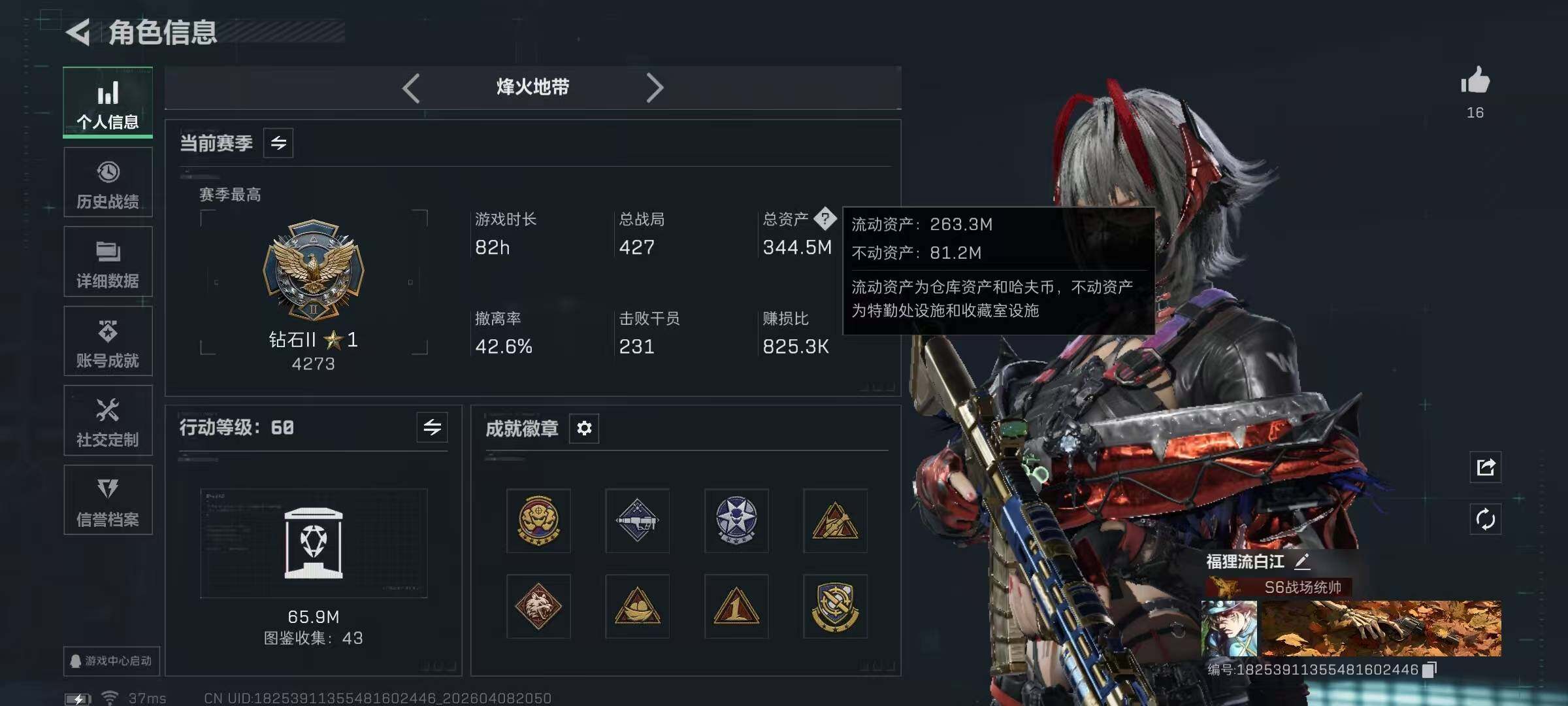The image size is (1568, 706).
Task: Click the 总资产 question mark help icon
Action: tap(825, 218)
